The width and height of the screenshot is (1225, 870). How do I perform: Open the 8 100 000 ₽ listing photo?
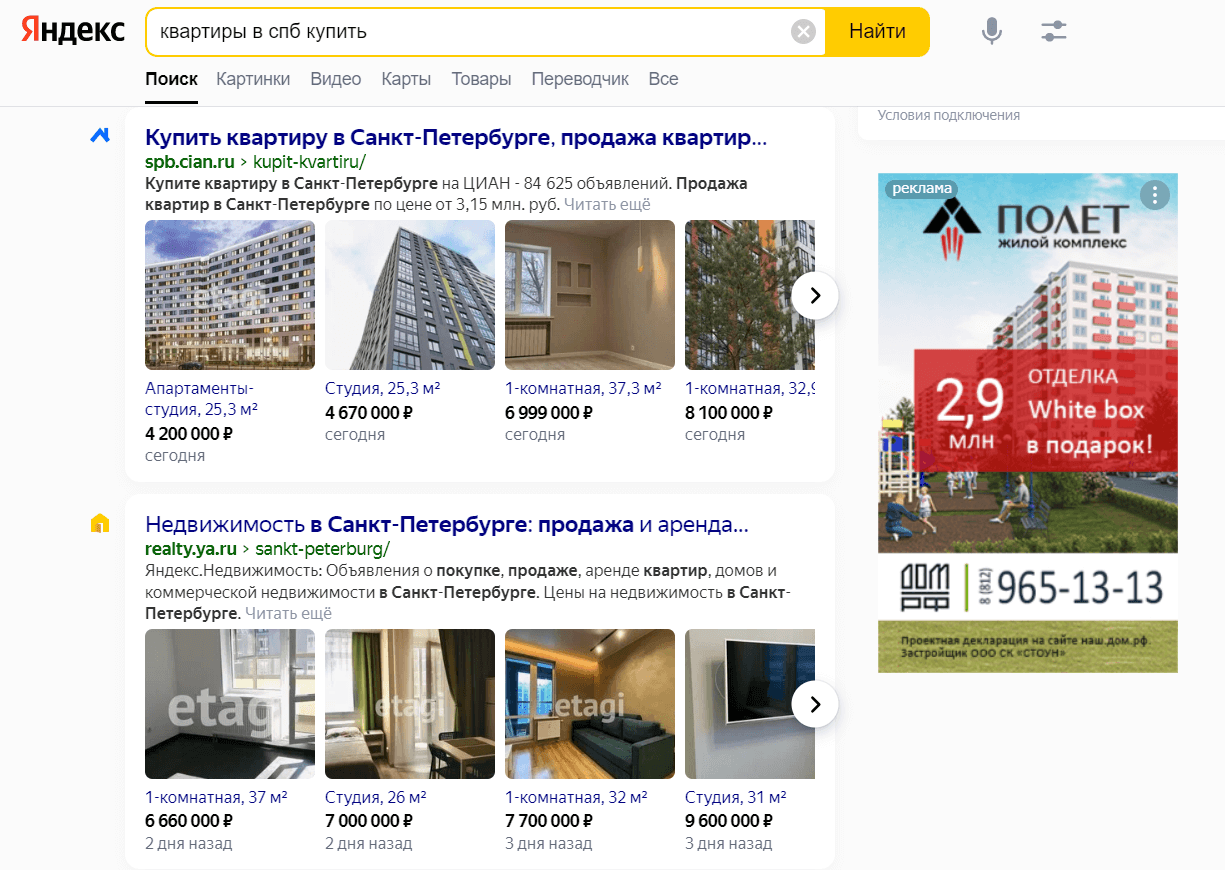(x=750, y=295)
